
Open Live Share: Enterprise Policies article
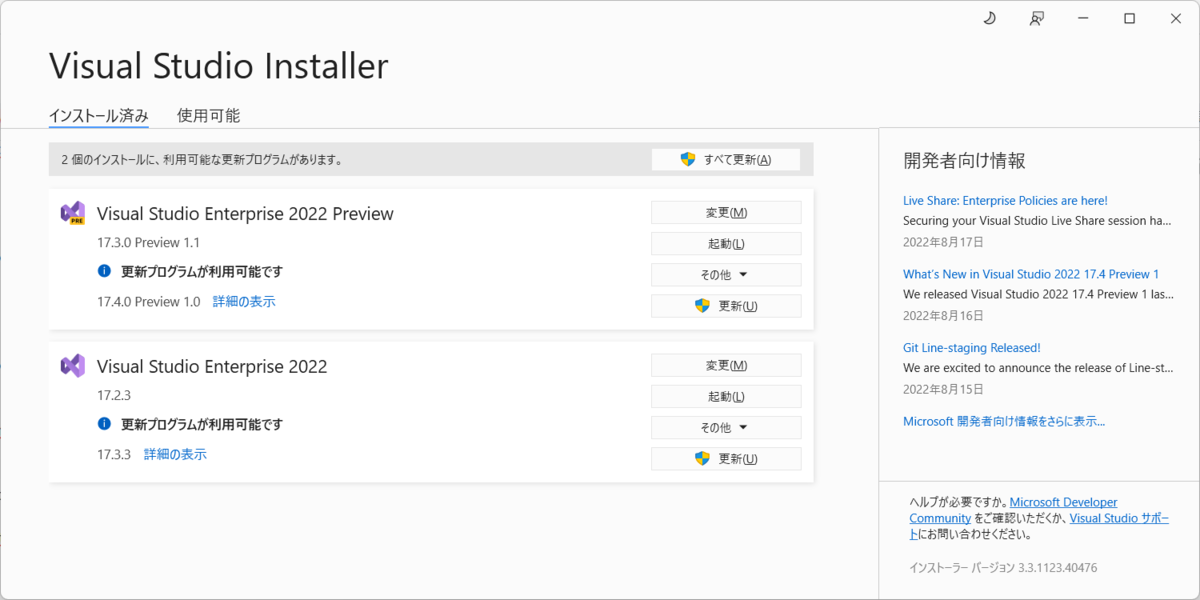tap(1005, 200)
